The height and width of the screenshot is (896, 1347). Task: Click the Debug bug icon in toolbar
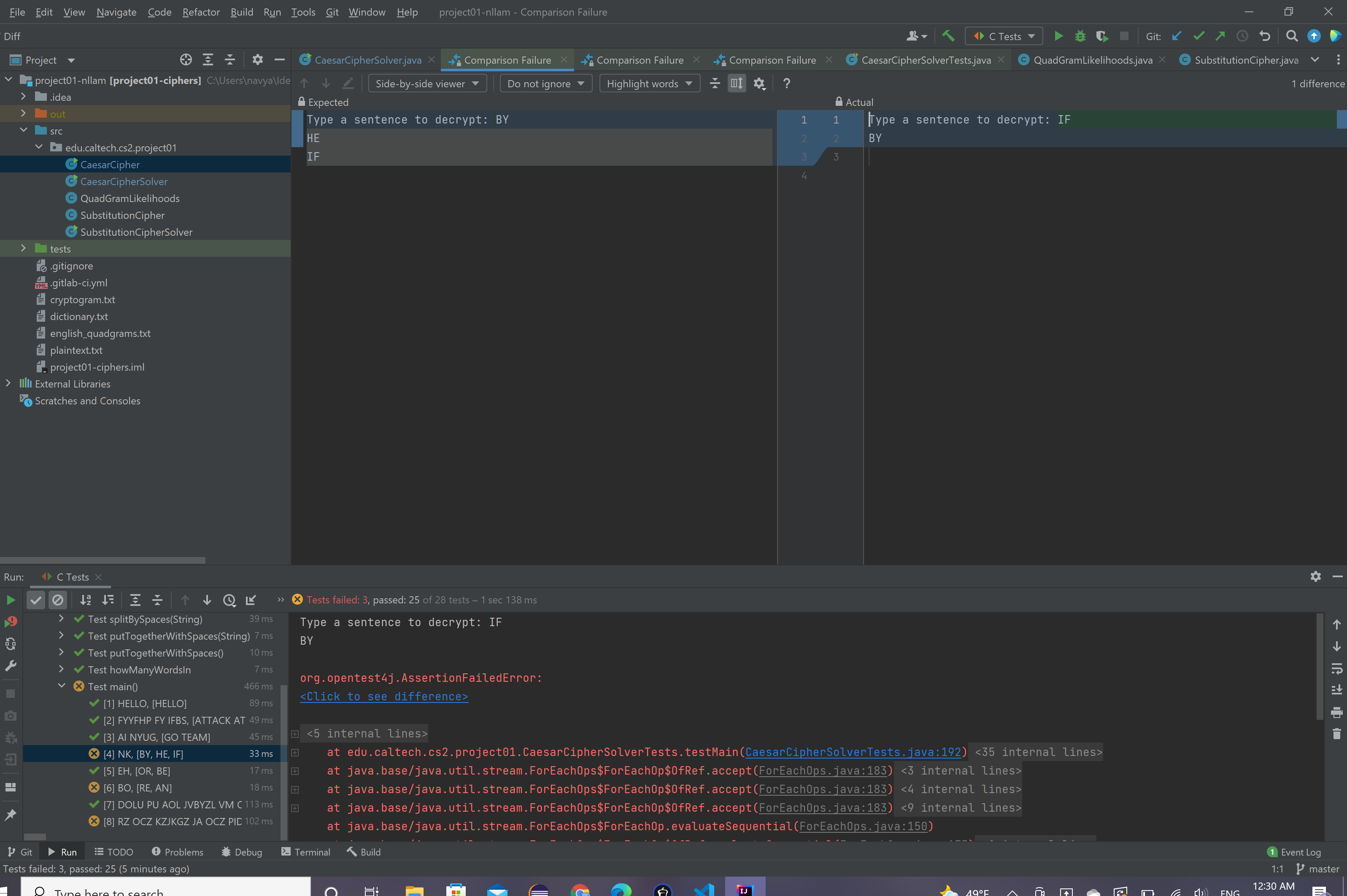(1080, 36)
